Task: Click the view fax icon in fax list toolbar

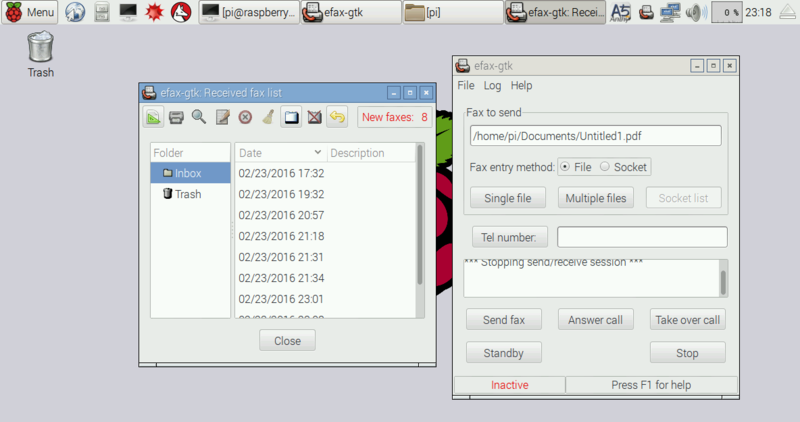Action: pyautogui.click(x=153, y=117)
